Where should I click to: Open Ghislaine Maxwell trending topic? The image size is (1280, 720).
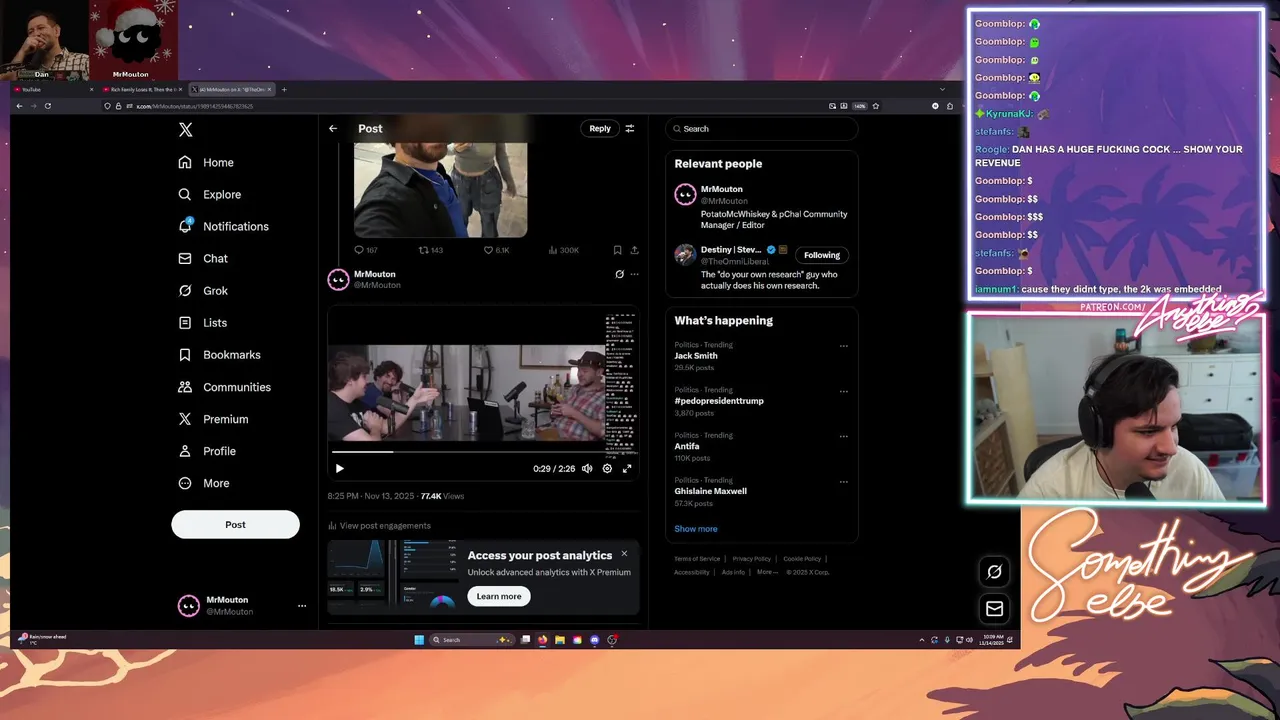click(x=710, y=491)
